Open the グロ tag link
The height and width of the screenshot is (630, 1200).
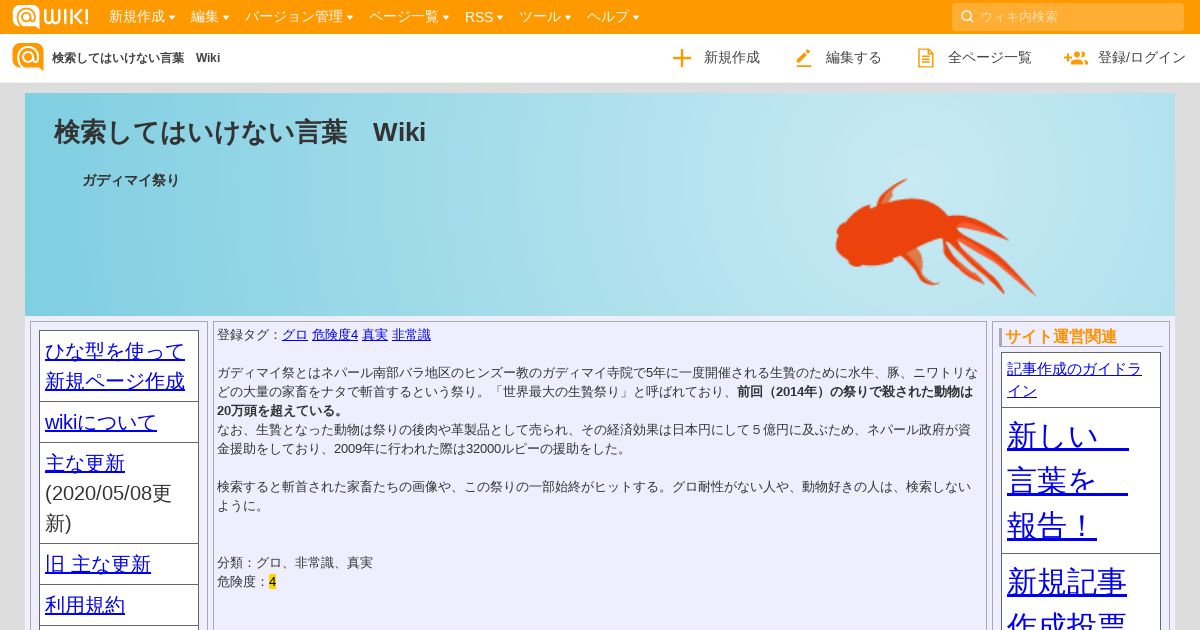(x=295, y=335)
